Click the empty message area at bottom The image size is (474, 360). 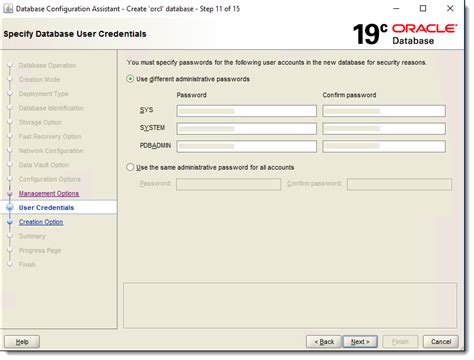coord(290,306)
